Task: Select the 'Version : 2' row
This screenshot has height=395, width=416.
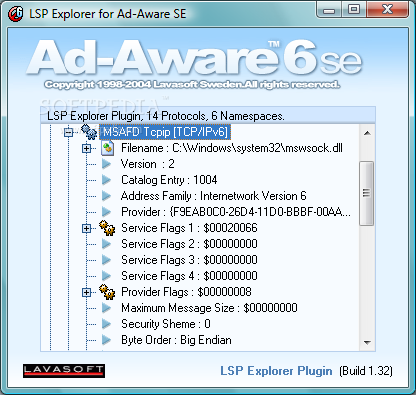Action: coord(148,164)
